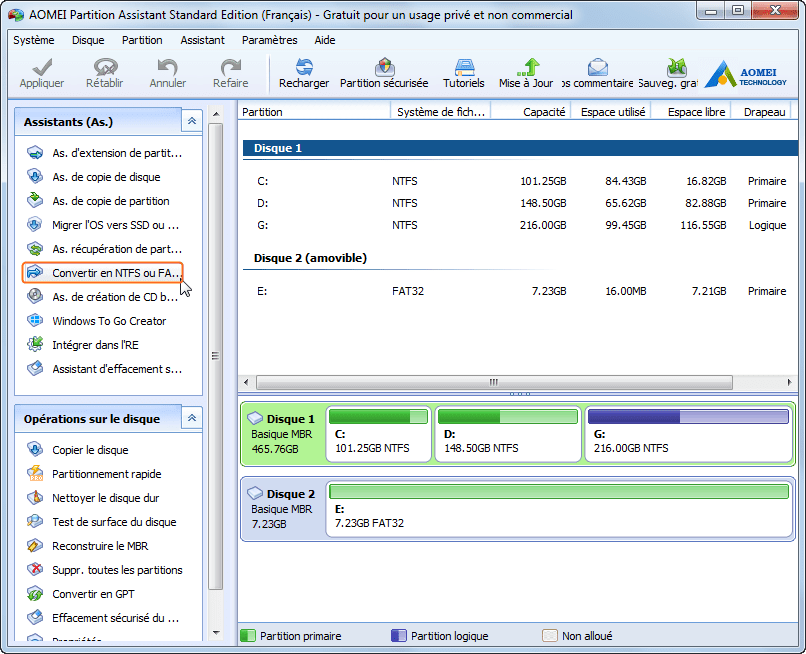Screen dimensions: 806x654
Task: Open the Paramètres menu
Action: (x=270, y=40)
